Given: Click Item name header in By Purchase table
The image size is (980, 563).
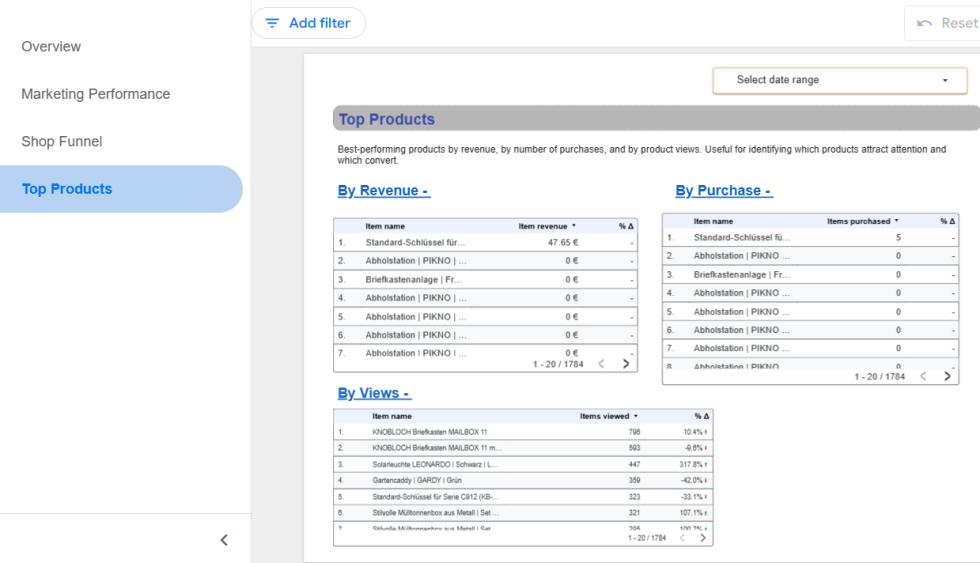Looking at the screenshot, I should pyautogui.click(x=713, y=221).
